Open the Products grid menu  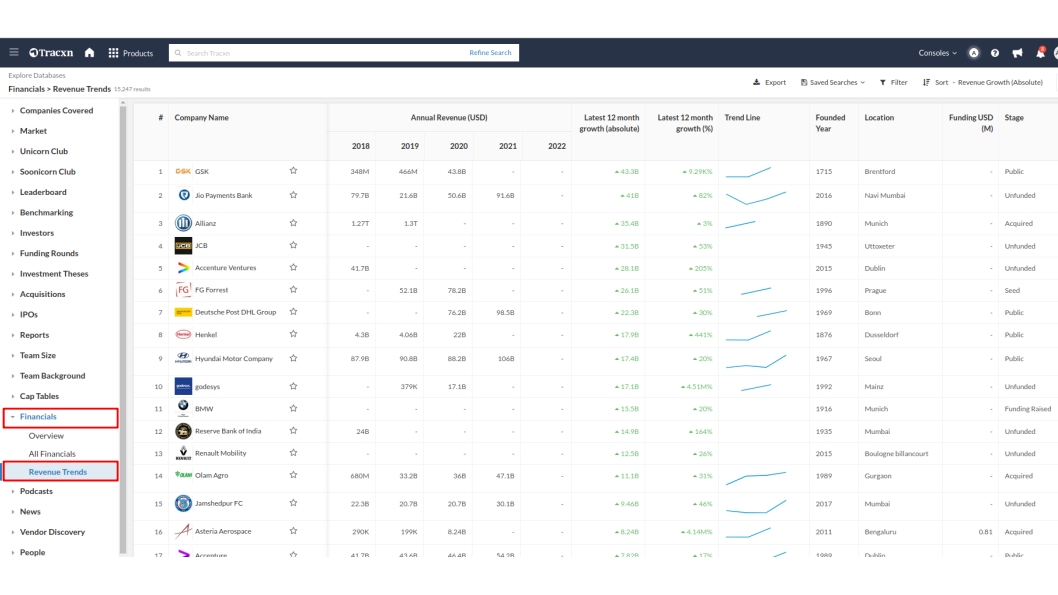130,53
